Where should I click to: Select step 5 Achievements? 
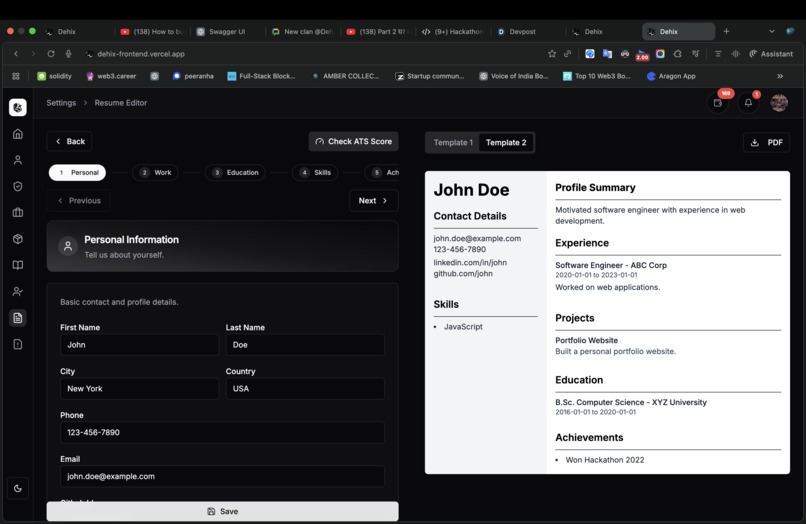coord(382,172)
